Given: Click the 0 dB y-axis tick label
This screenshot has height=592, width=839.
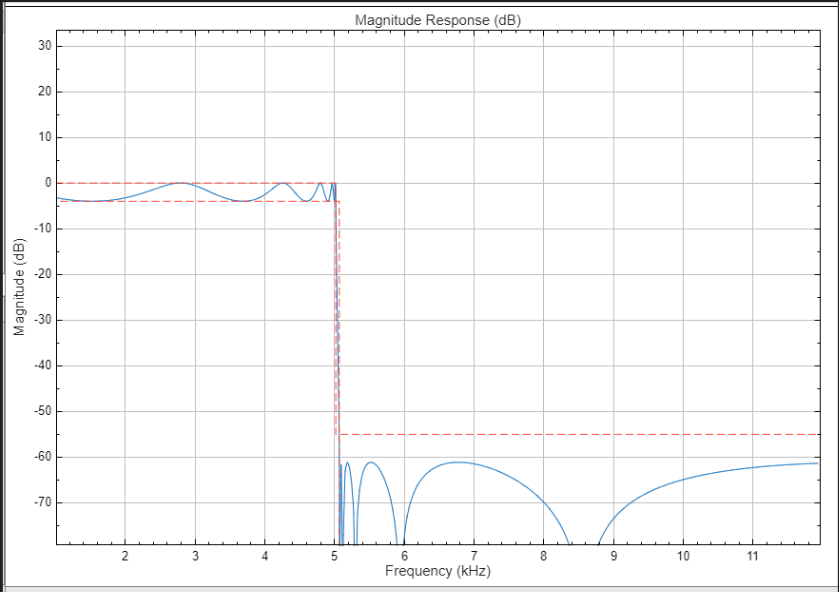Looking at the screenshot, I should pyautogui.click(x=47, y=183).
